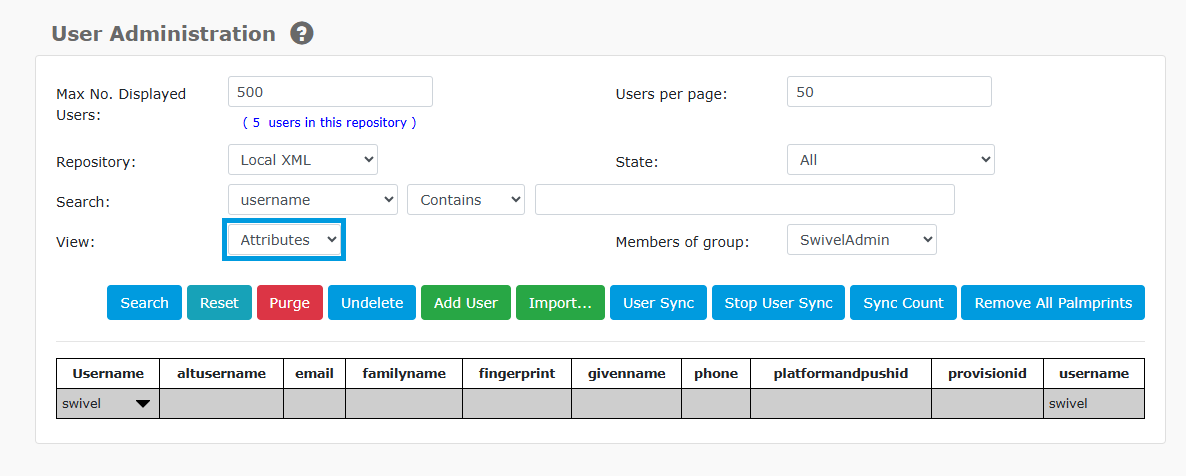The height and width of the screenshot is (476, 1186).
Task: Click the altusername column header
Action: [222, 374]
